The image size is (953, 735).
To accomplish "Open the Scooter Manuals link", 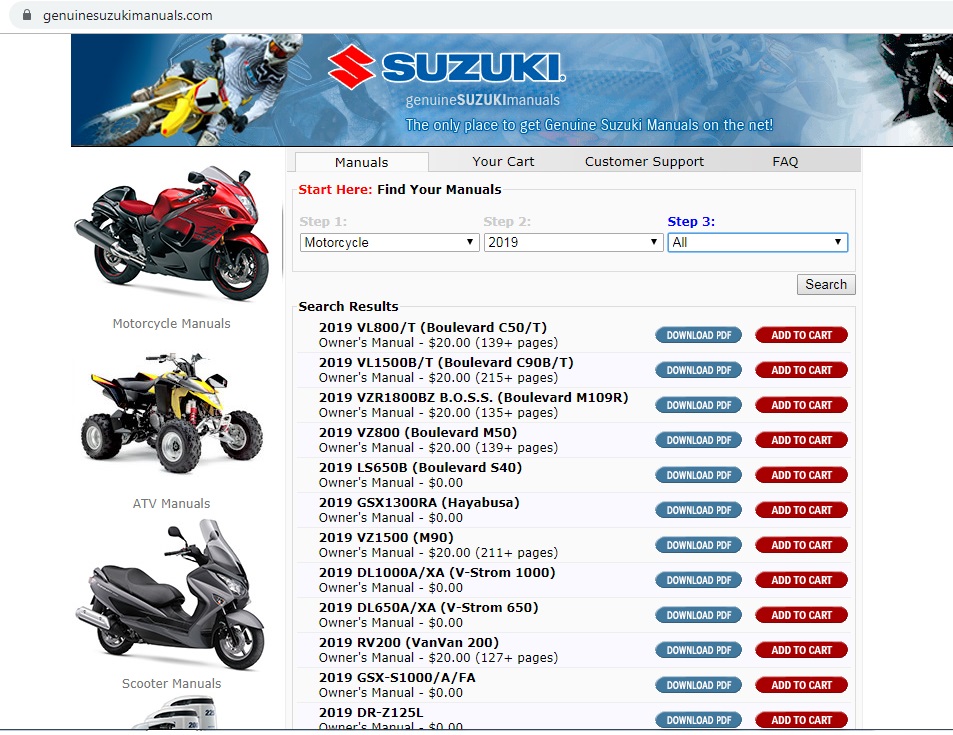I will coord(171,683).
